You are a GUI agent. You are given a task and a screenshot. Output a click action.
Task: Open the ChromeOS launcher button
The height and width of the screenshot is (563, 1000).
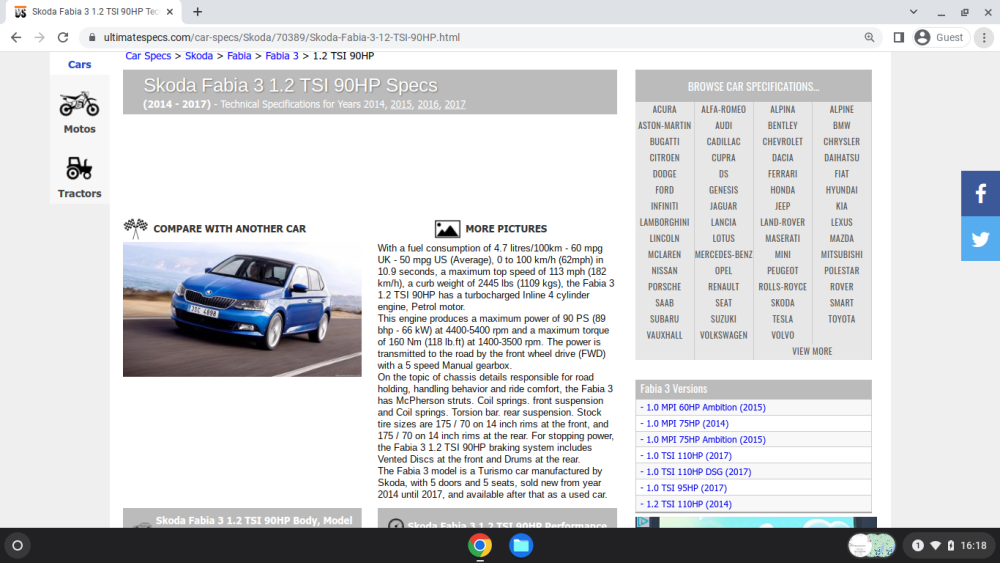[x=17, y=545]
